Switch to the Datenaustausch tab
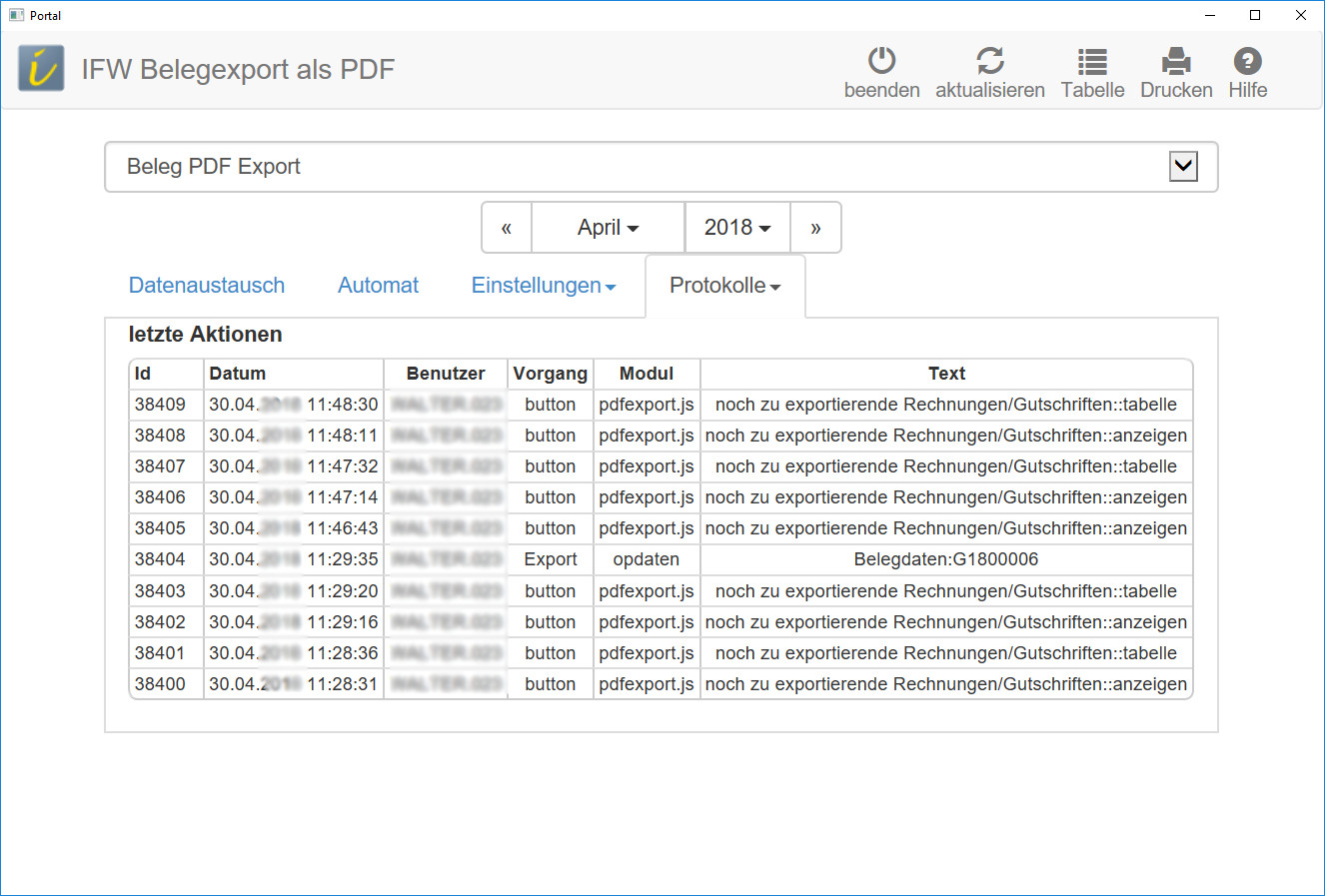 207,286
